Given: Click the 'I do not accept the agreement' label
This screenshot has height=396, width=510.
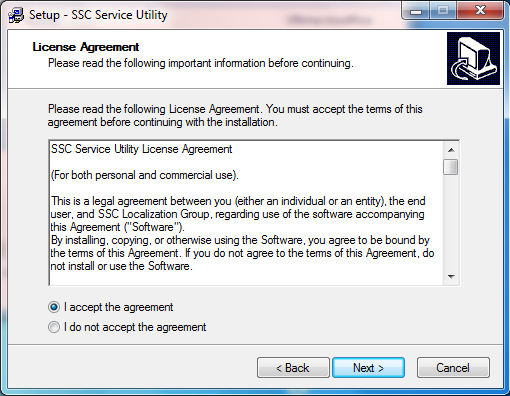Looking at the screenshot, I should [x=135, y=327].
